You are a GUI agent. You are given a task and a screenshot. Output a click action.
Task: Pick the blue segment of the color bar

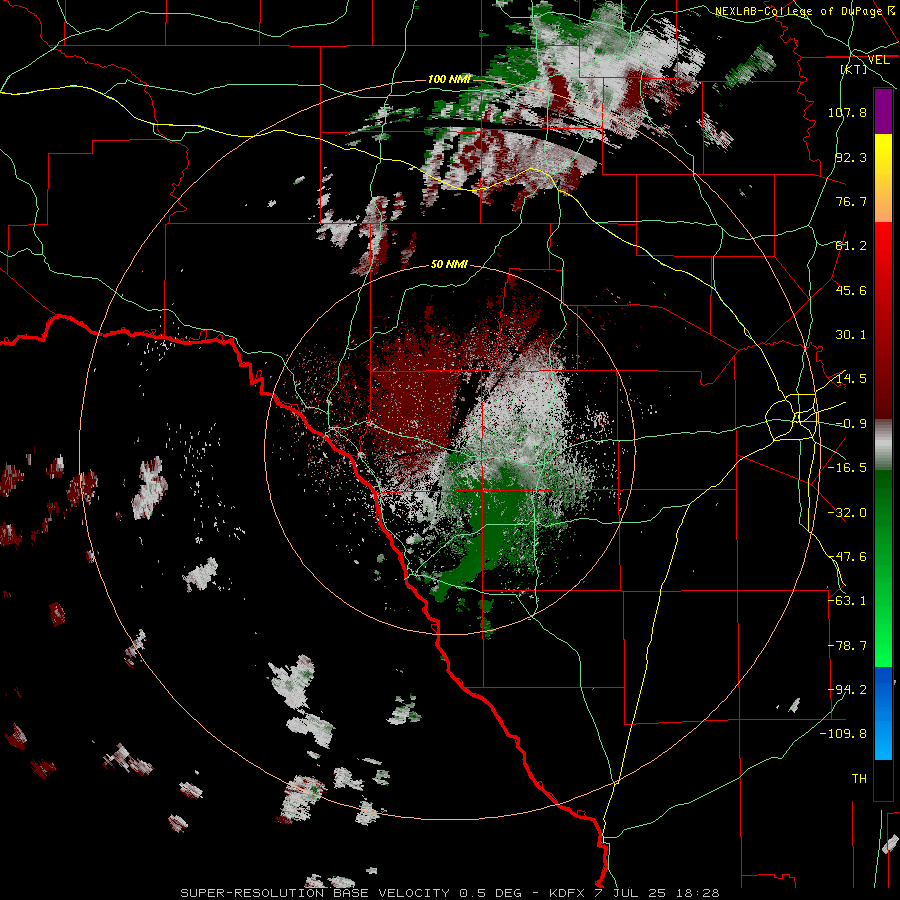click(883, 713)
